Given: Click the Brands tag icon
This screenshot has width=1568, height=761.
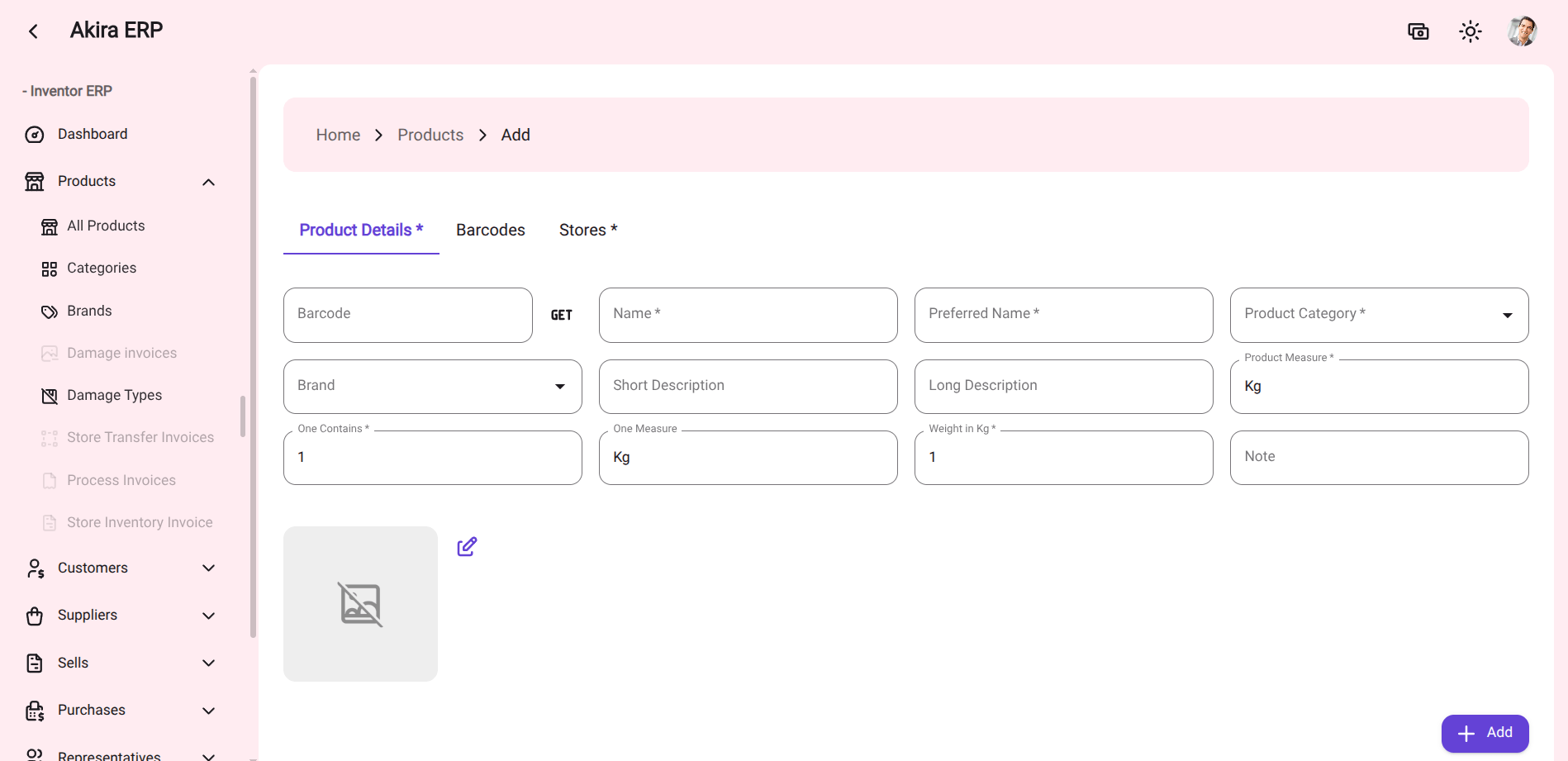Looking at the screenshot, I should (50, 312).
